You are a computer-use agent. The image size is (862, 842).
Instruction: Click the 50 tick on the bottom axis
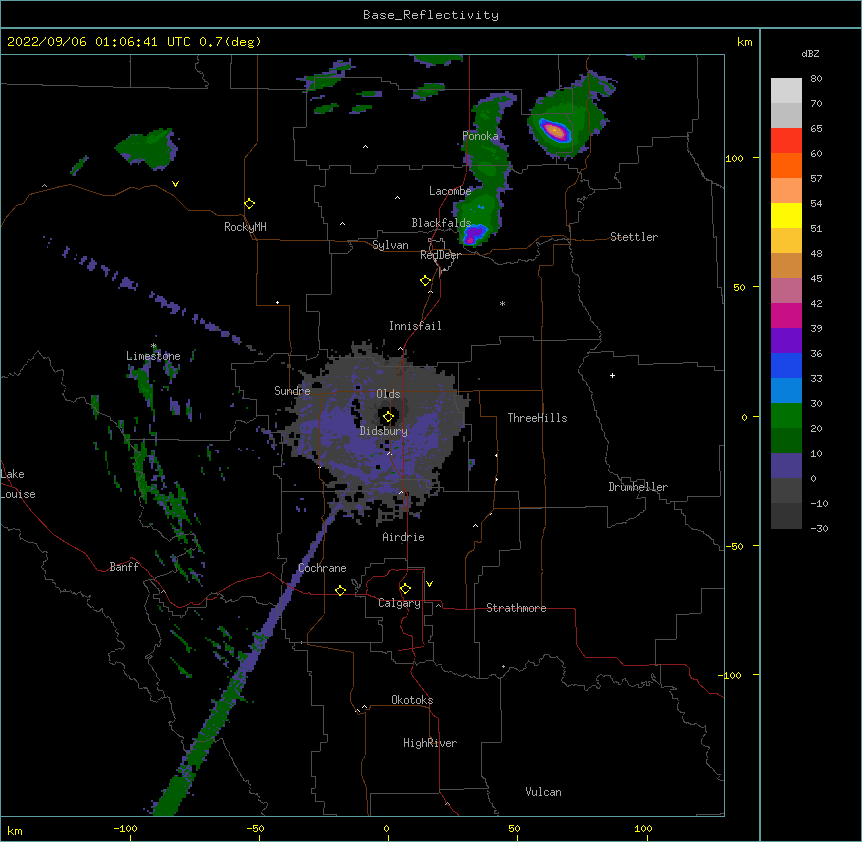(514, 828)
